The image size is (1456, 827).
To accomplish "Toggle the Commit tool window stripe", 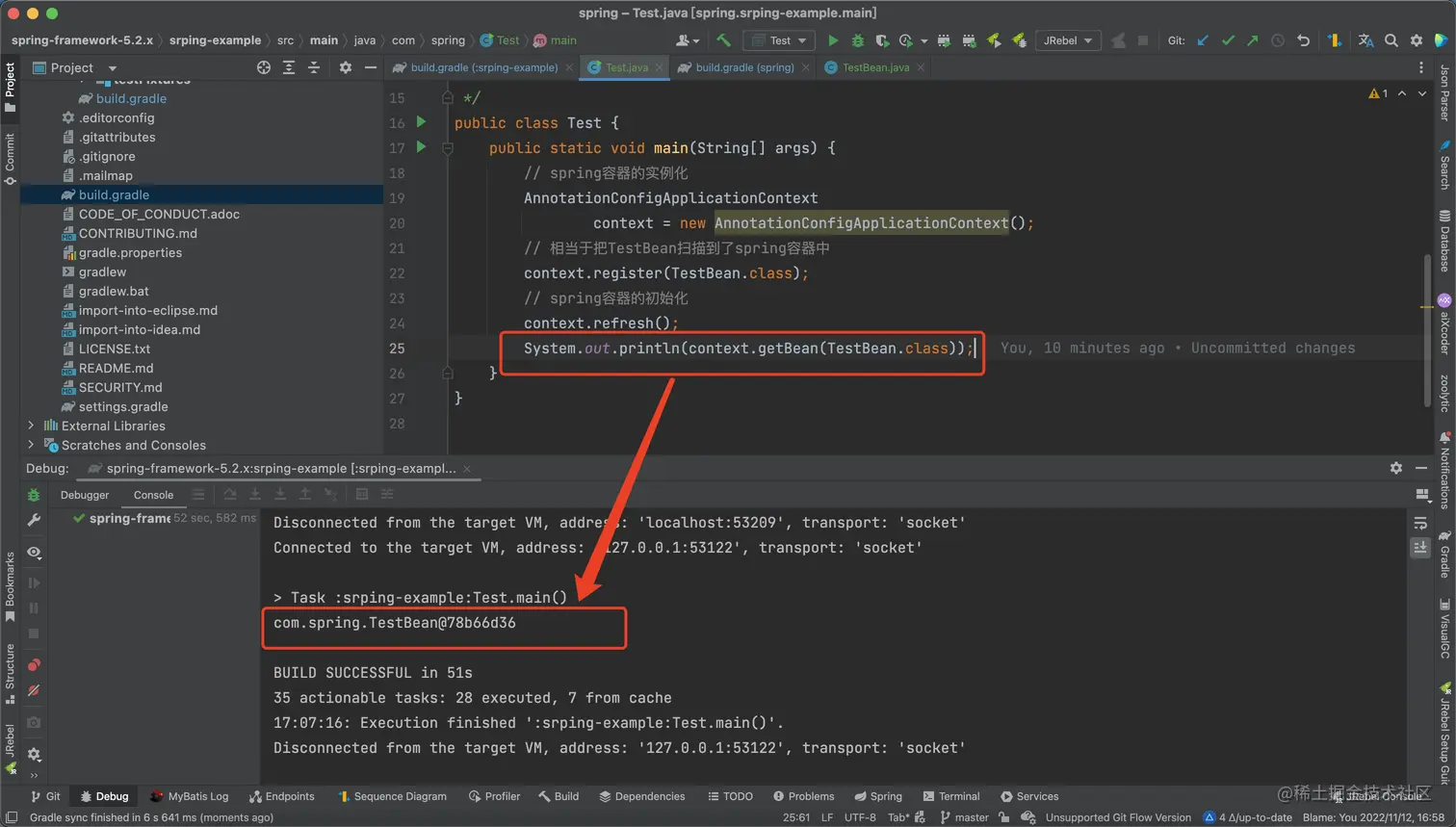I will [x=10, y=160].
